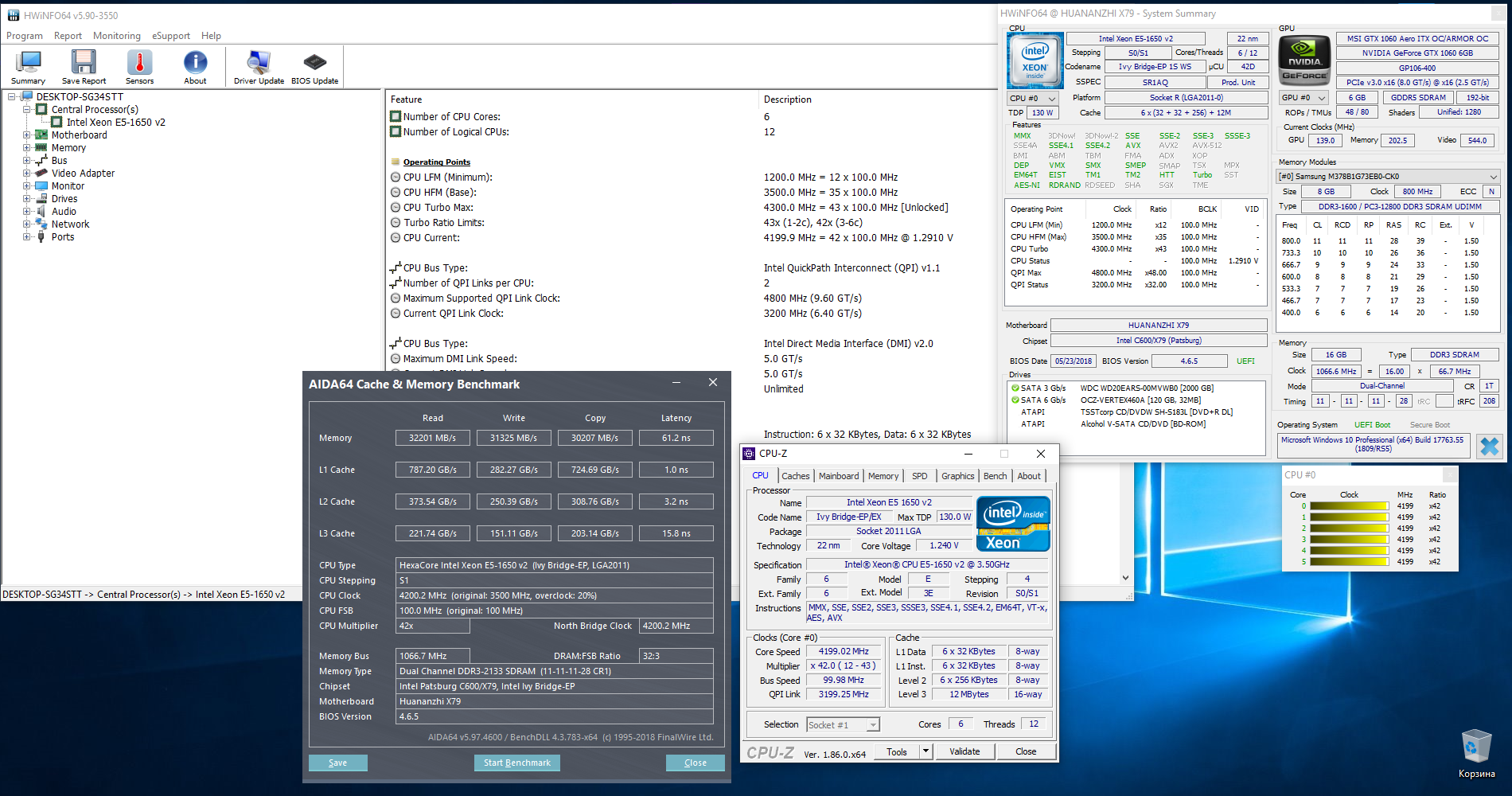Expand the Network tree node
This screenshot has height=796, width=1512.
(26, 224)
